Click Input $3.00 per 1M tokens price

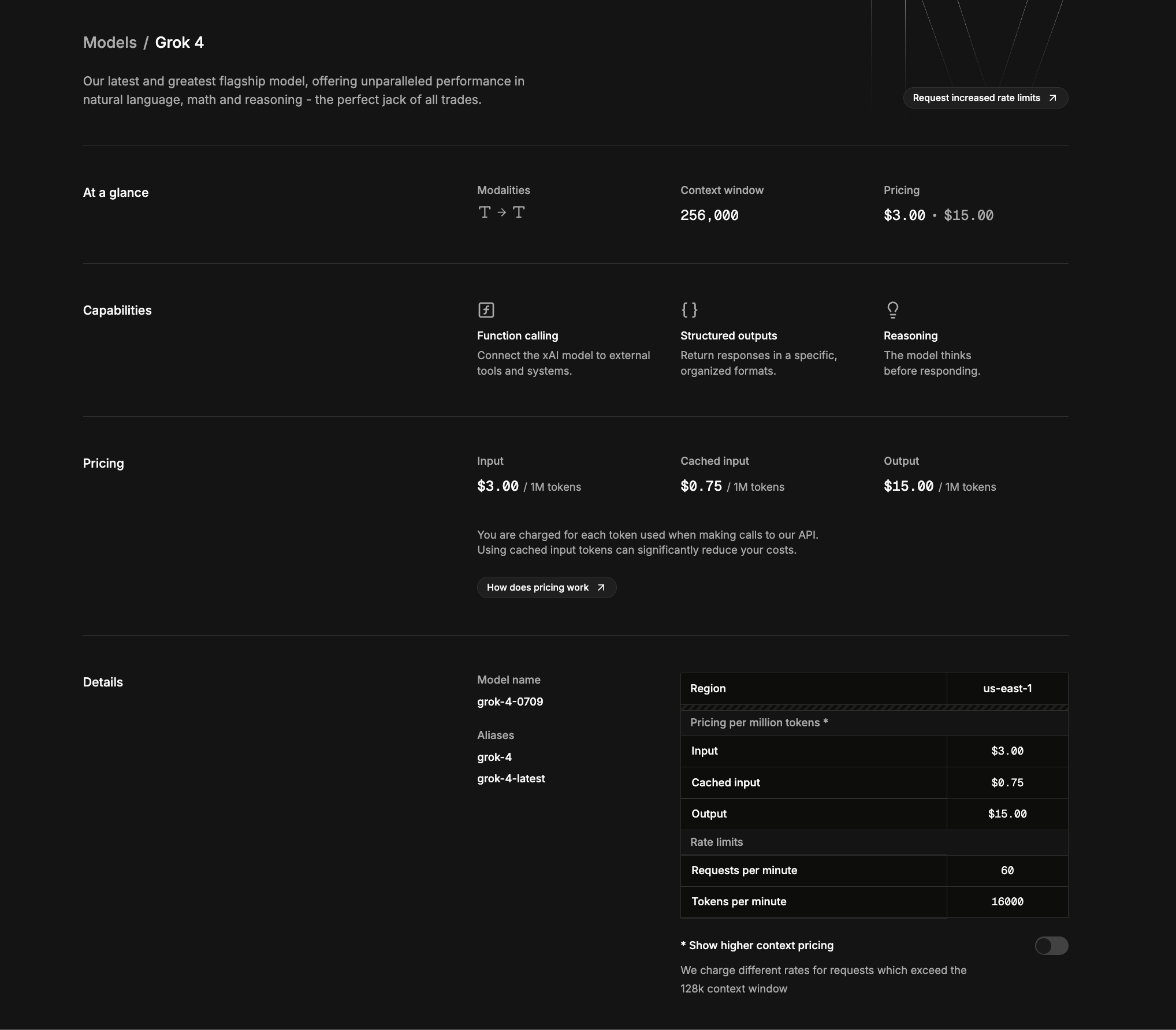pos(529,486)
